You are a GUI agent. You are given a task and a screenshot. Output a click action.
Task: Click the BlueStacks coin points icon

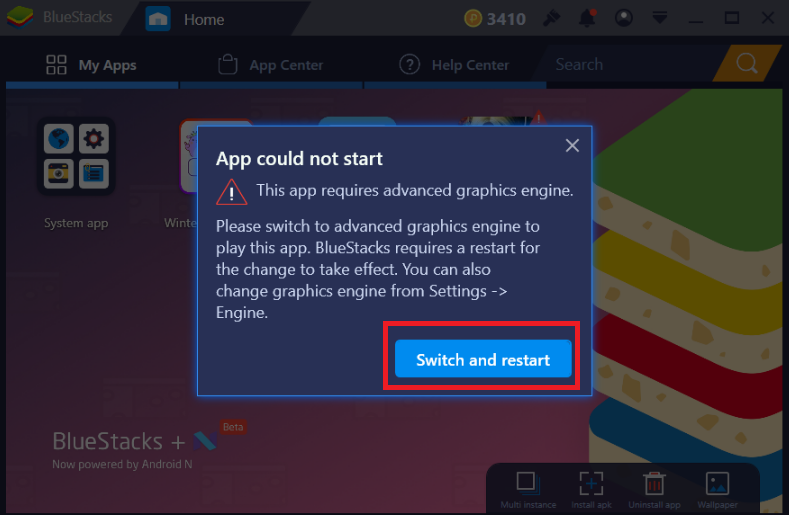click(x=472, y=19)
